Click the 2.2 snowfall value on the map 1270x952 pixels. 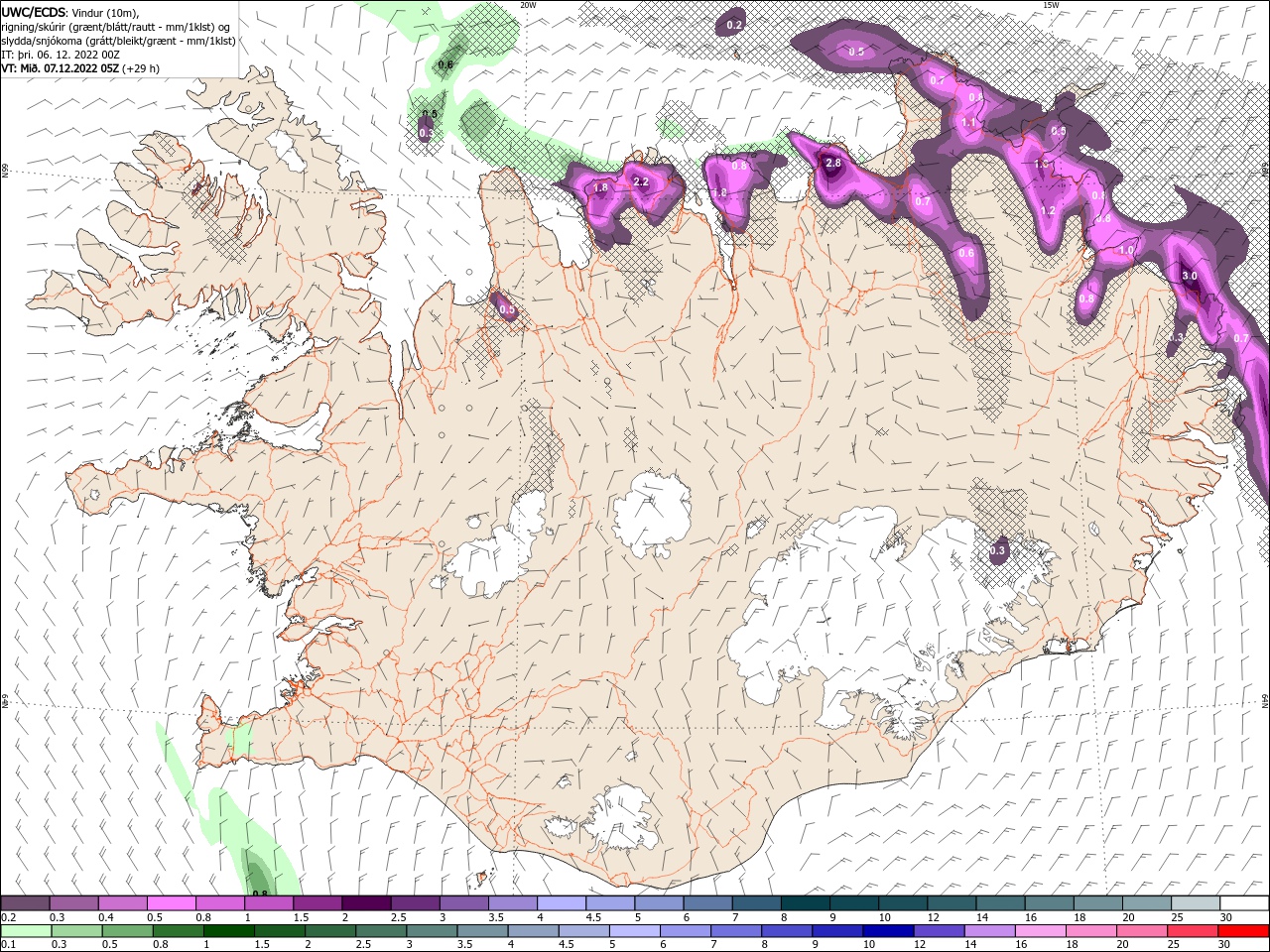(641, 181)
